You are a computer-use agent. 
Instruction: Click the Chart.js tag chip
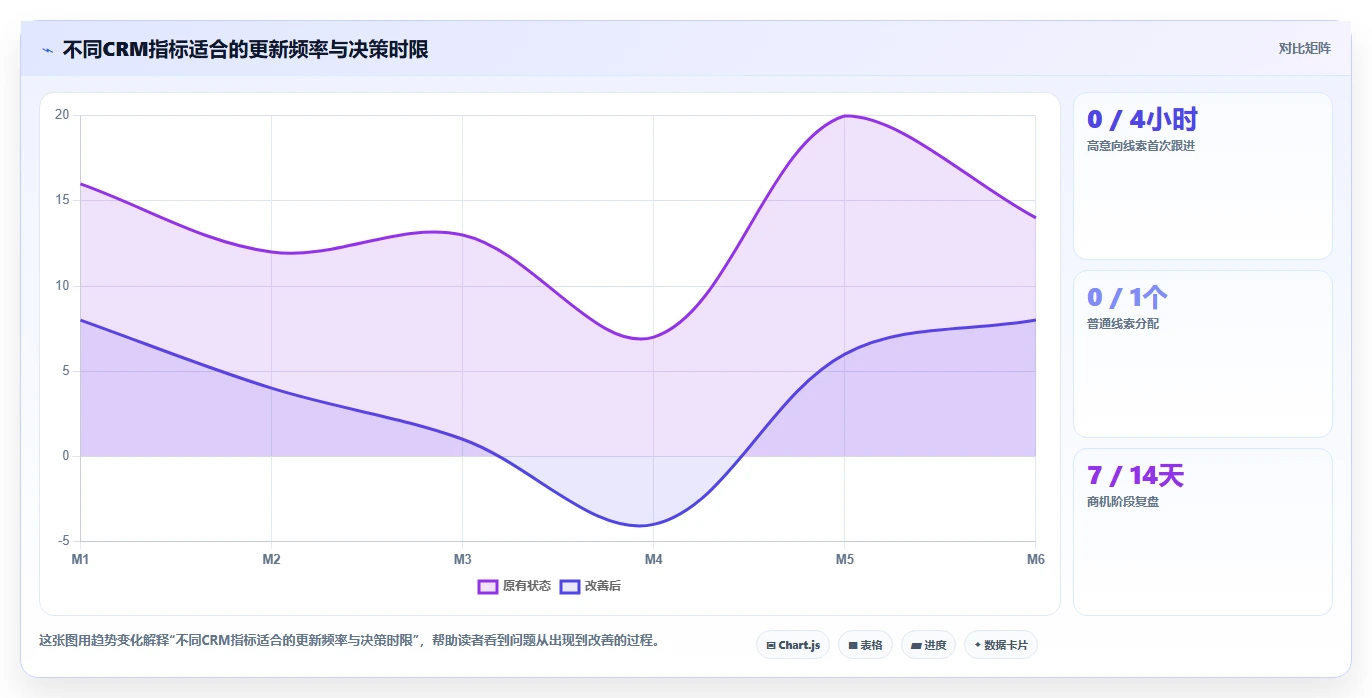[x=793, y=645]
